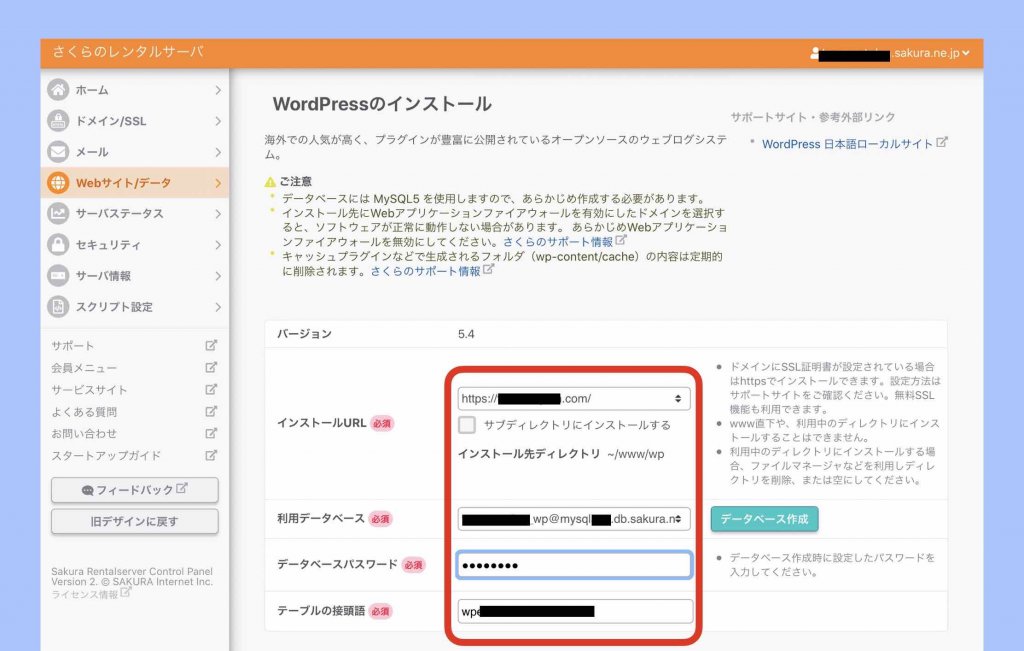Expand スクリプト設定 menu chevron

(218, 307)
